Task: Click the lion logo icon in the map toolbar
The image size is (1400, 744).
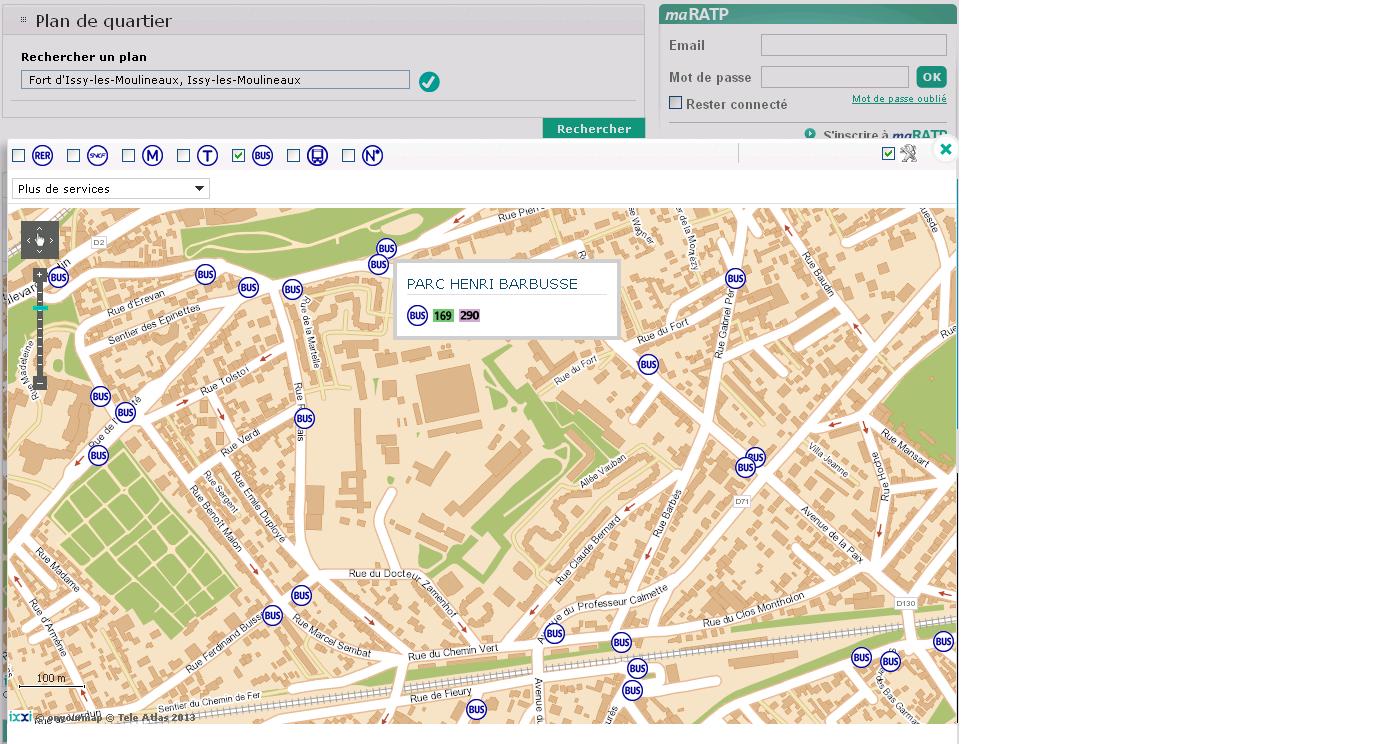Action: pos(908,153)
